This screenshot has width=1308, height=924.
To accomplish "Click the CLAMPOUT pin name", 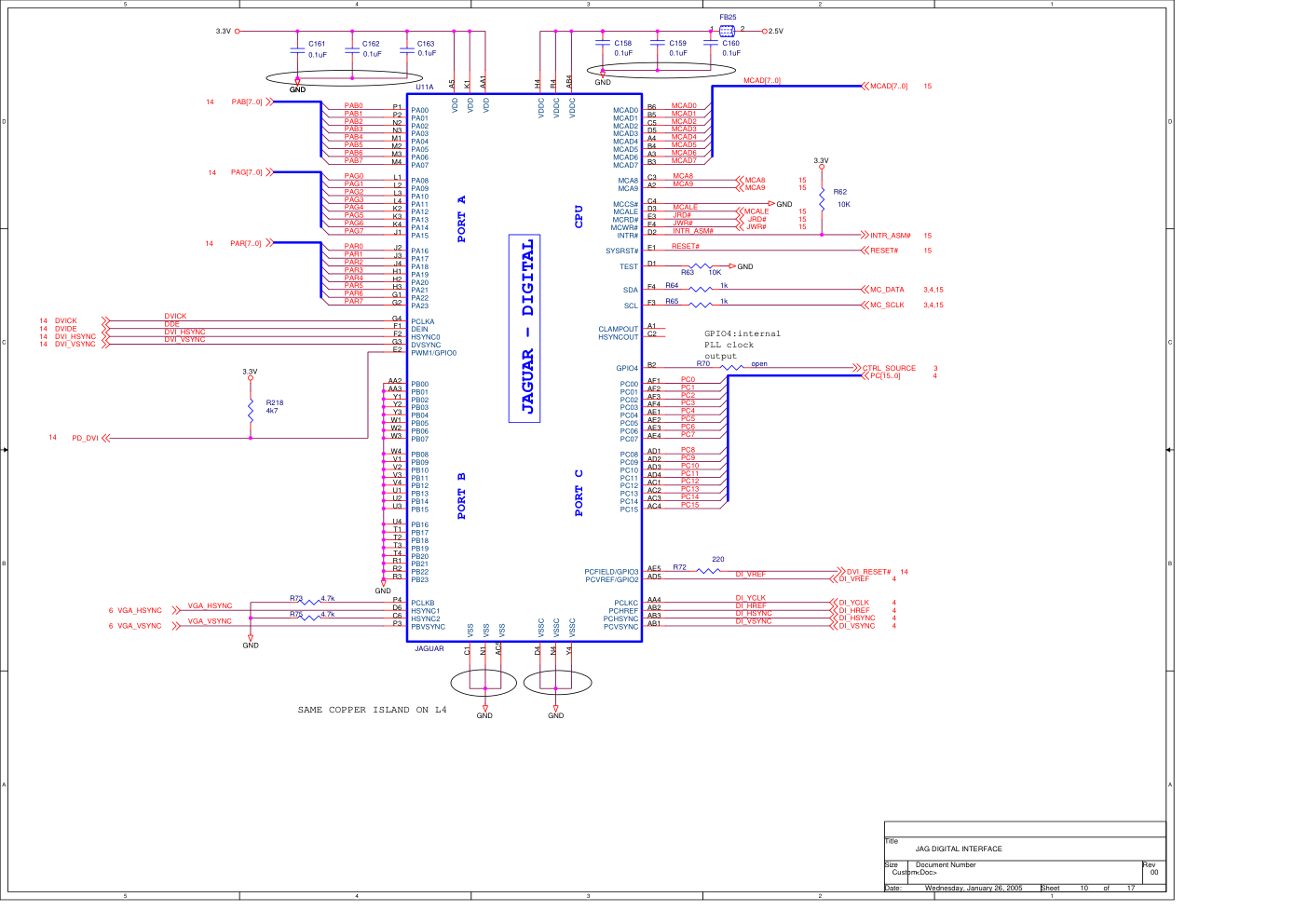I will click(619, 329).
